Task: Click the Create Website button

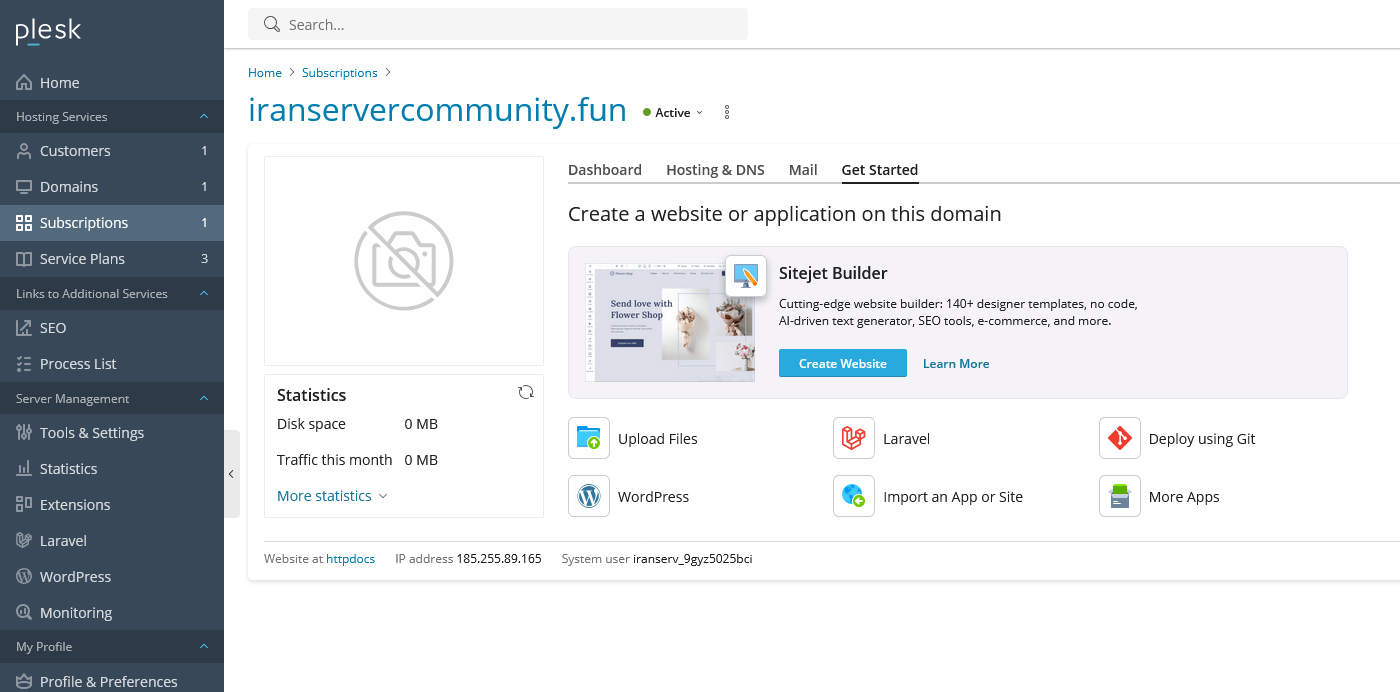Action: [842, 363]
